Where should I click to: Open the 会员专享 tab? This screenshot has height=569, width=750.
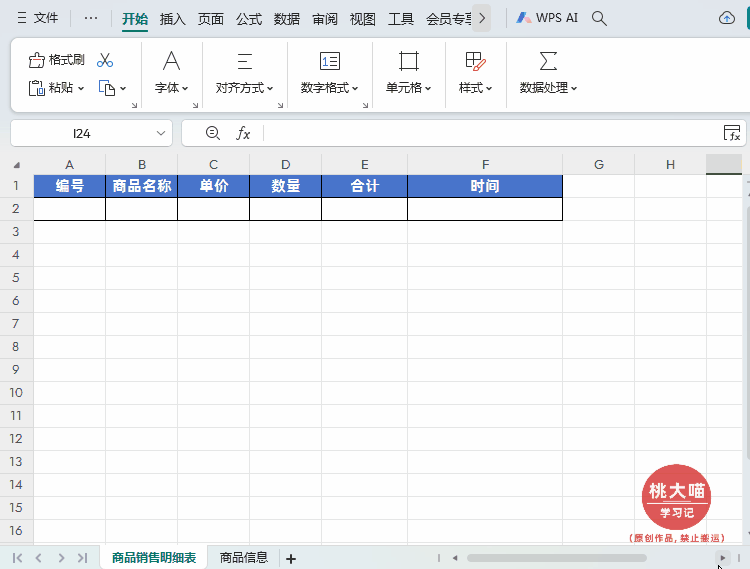(x=448, y=19)
